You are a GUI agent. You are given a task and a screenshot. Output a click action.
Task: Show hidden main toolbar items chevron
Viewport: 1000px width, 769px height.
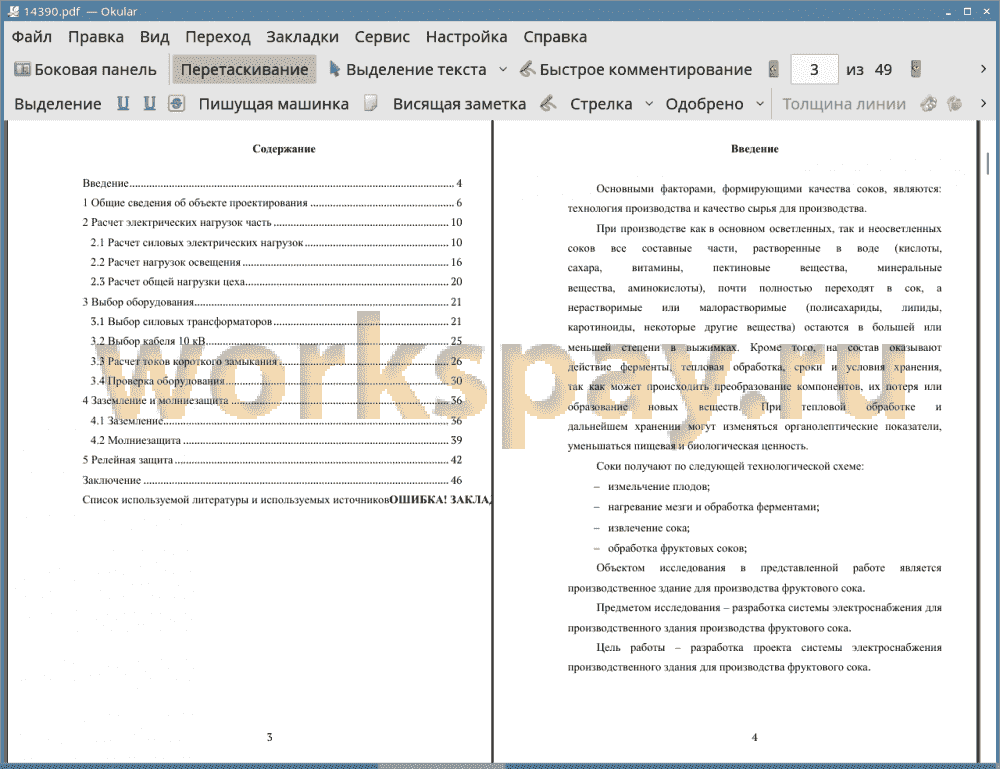(x=983, y=69)
